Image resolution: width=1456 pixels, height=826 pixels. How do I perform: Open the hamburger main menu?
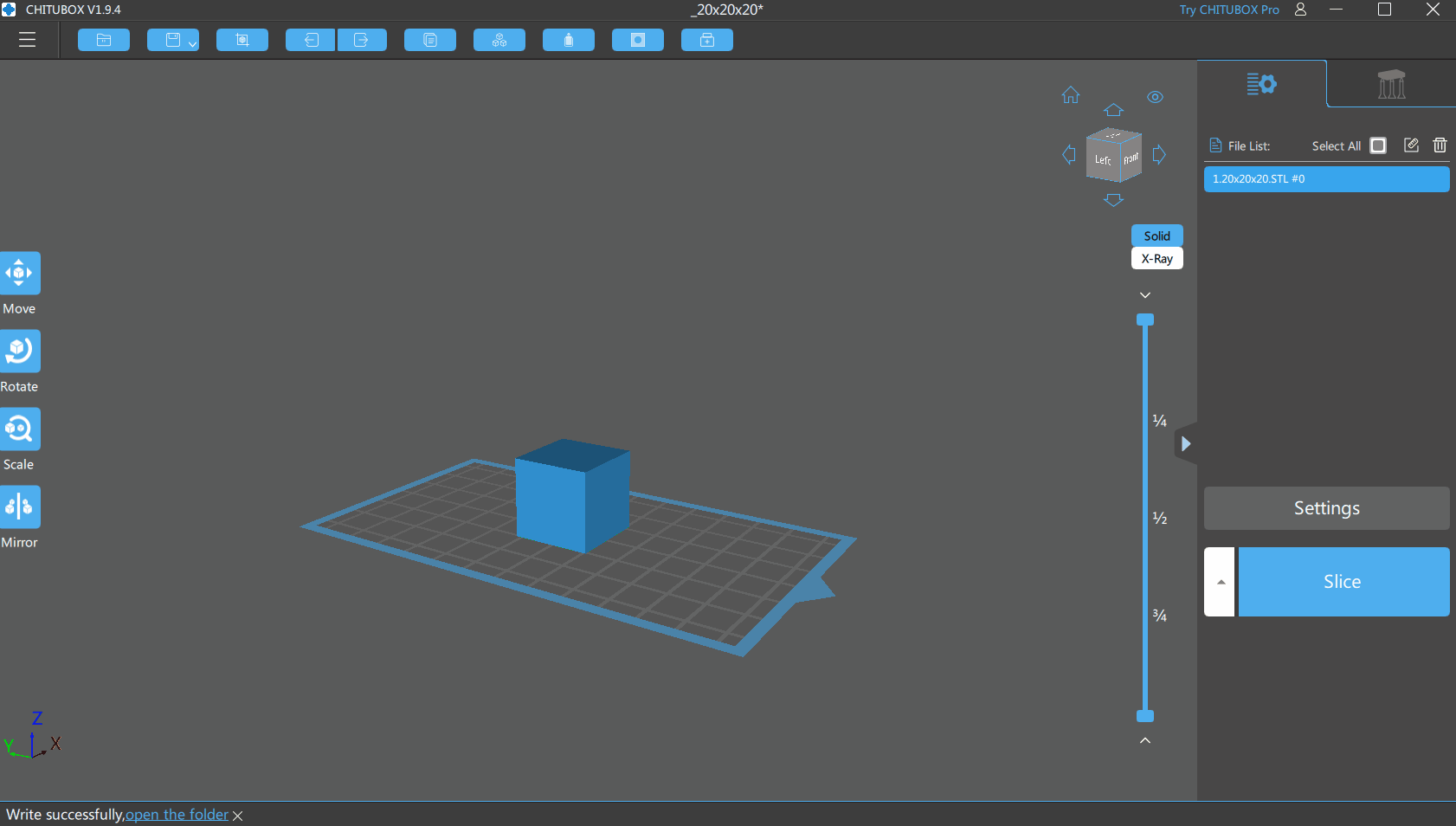click(x=27, y=40)
